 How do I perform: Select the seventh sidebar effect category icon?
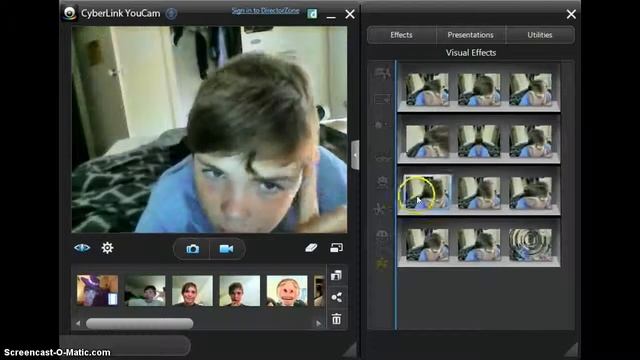pos(382,235)
